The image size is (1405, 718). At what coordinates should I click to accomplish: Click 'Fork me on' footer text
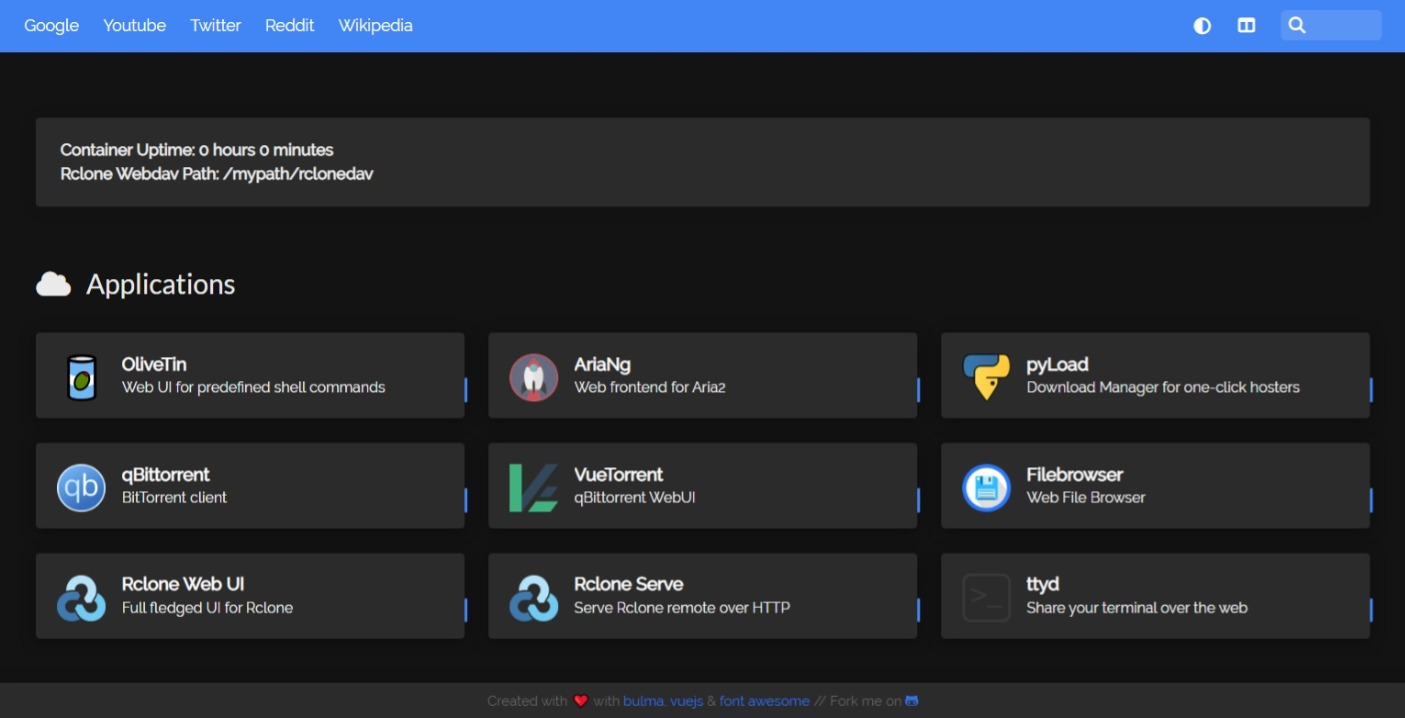(x=865, y=701)
